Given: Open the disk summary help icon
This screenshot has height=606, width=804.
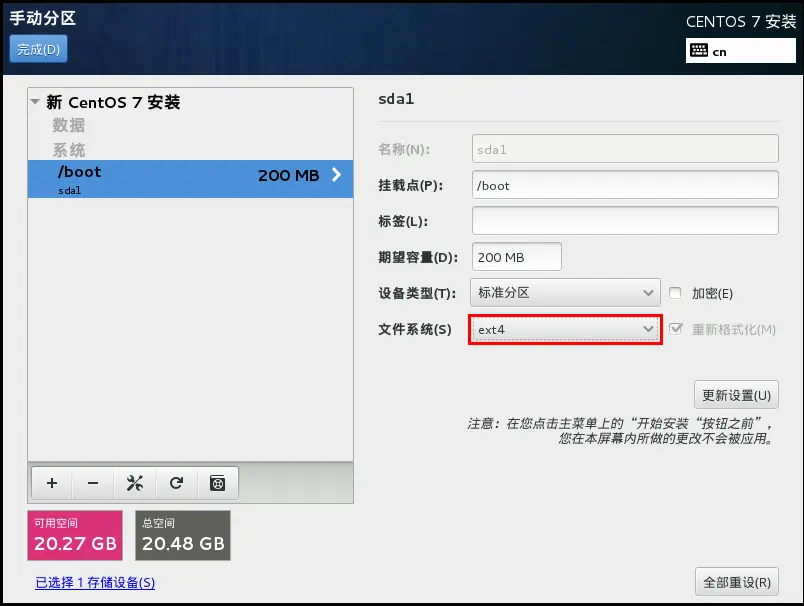Looking at the screenshot, I should coord(218,483).
